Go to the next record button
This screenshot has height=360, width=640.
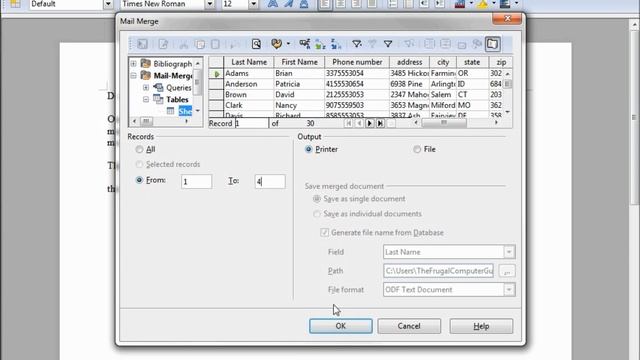pyautogui.click(x=370, y=123)
